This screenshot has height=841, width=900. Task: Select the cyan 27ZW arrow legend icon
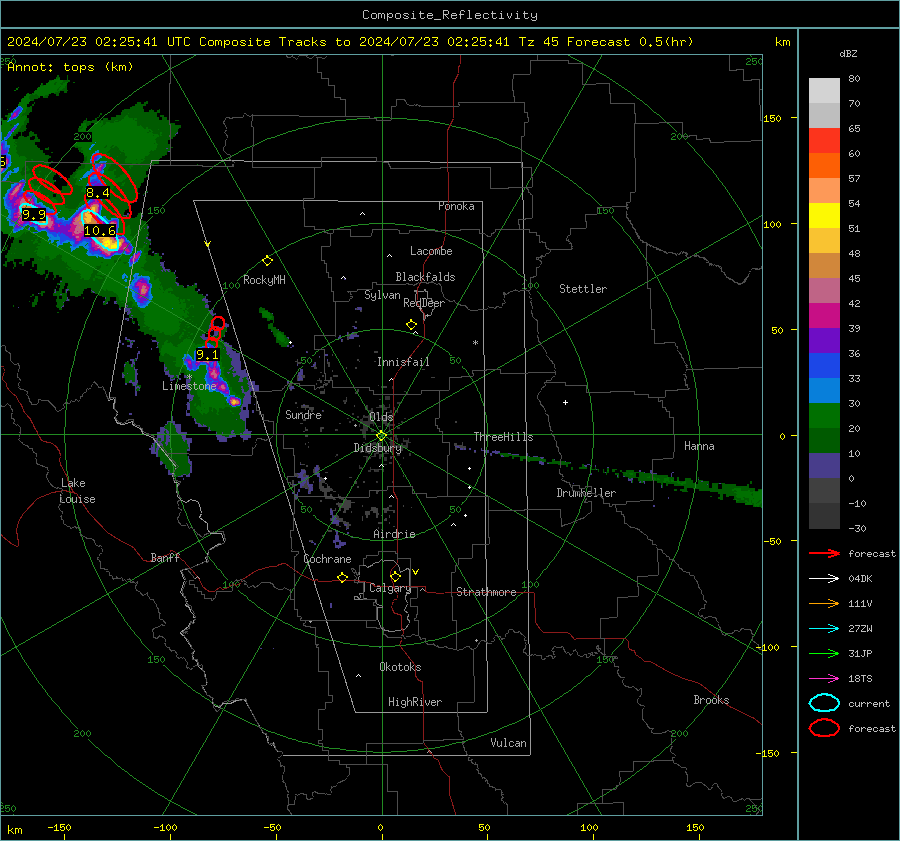pos(824,629)
